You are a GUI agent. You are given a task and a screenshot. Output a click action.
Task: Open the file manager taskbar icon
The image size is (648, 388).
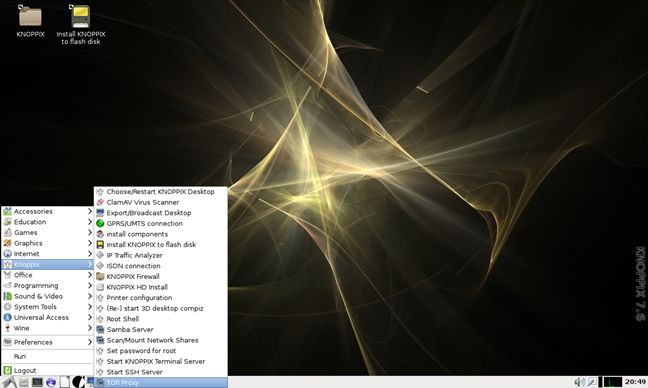24,382
